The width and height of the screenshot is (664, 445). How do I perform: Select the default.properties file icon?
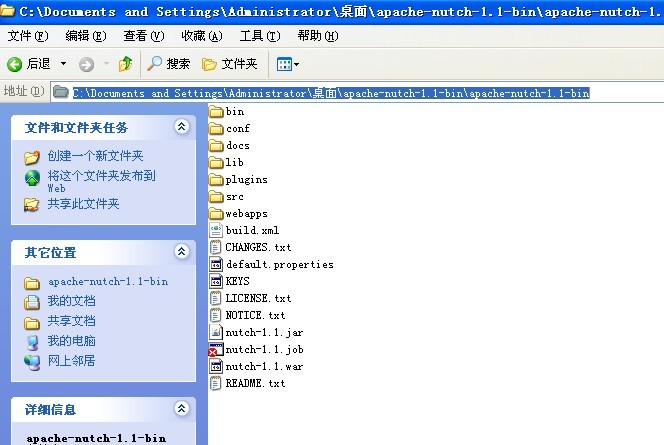(216, 264)
